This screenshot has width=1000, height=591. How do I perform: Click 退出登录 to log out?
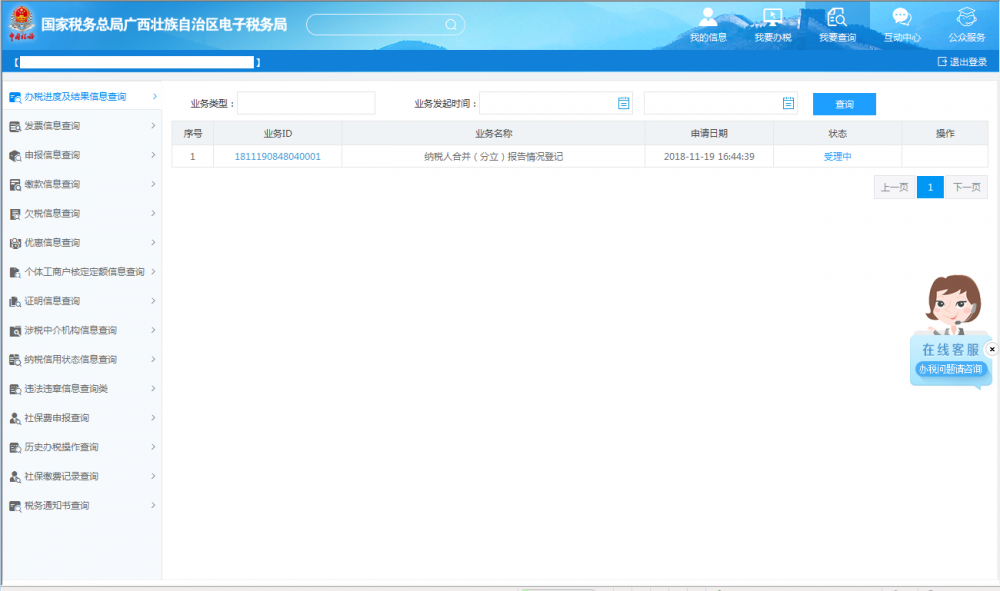click(962, 62)
